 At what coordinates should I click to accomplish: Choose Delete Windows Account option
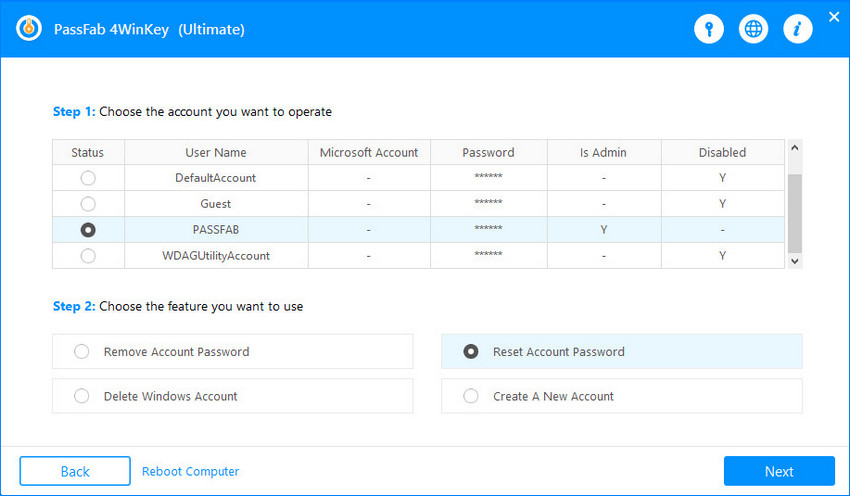tap(233, 396)
